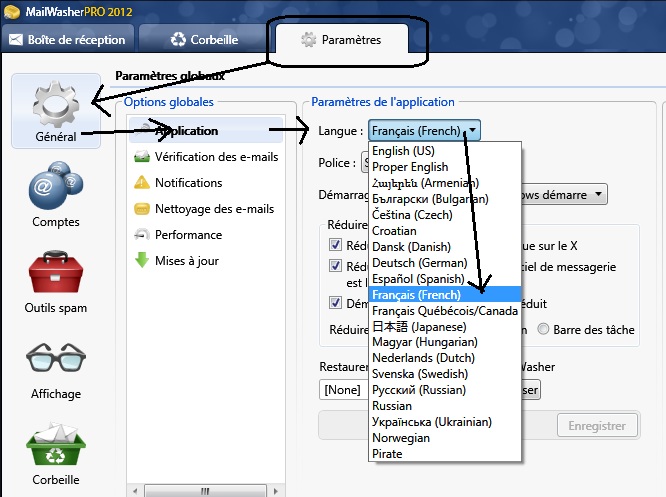Image resolution: width=666 pixels, height=497 pixels.
Task: Choose Български (Bulgarian) language
Action: (445, 199)
